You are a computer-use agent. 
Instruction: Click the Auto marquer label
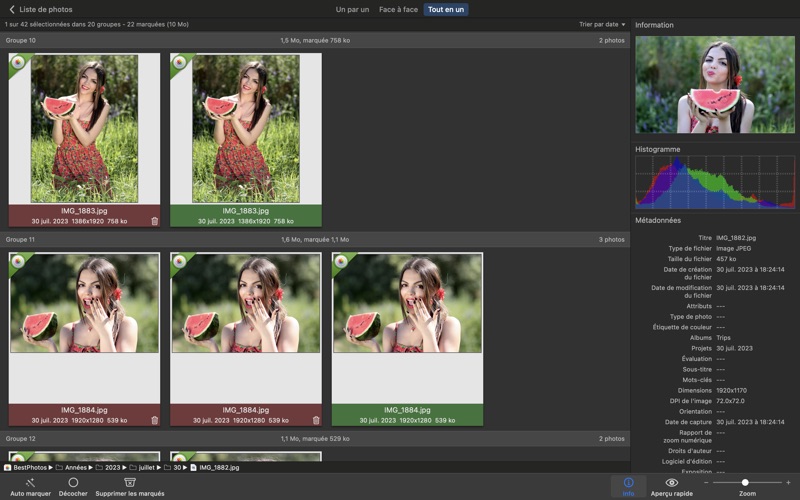pyautogui.click(x=30, y=493)
